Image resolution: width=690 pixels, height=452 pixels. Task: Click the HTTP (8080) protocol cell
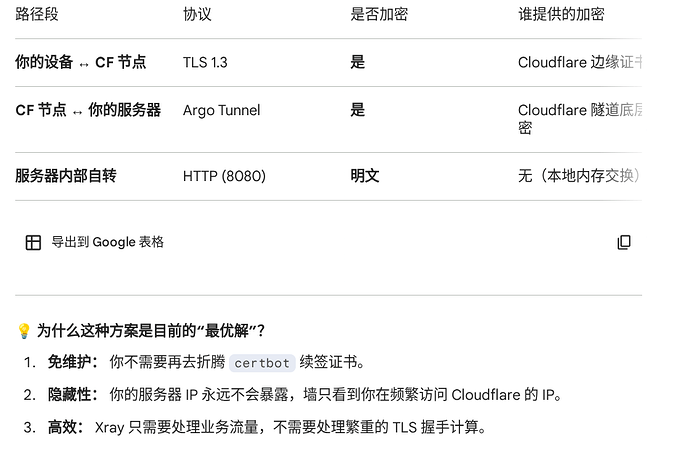click(224, 176)
